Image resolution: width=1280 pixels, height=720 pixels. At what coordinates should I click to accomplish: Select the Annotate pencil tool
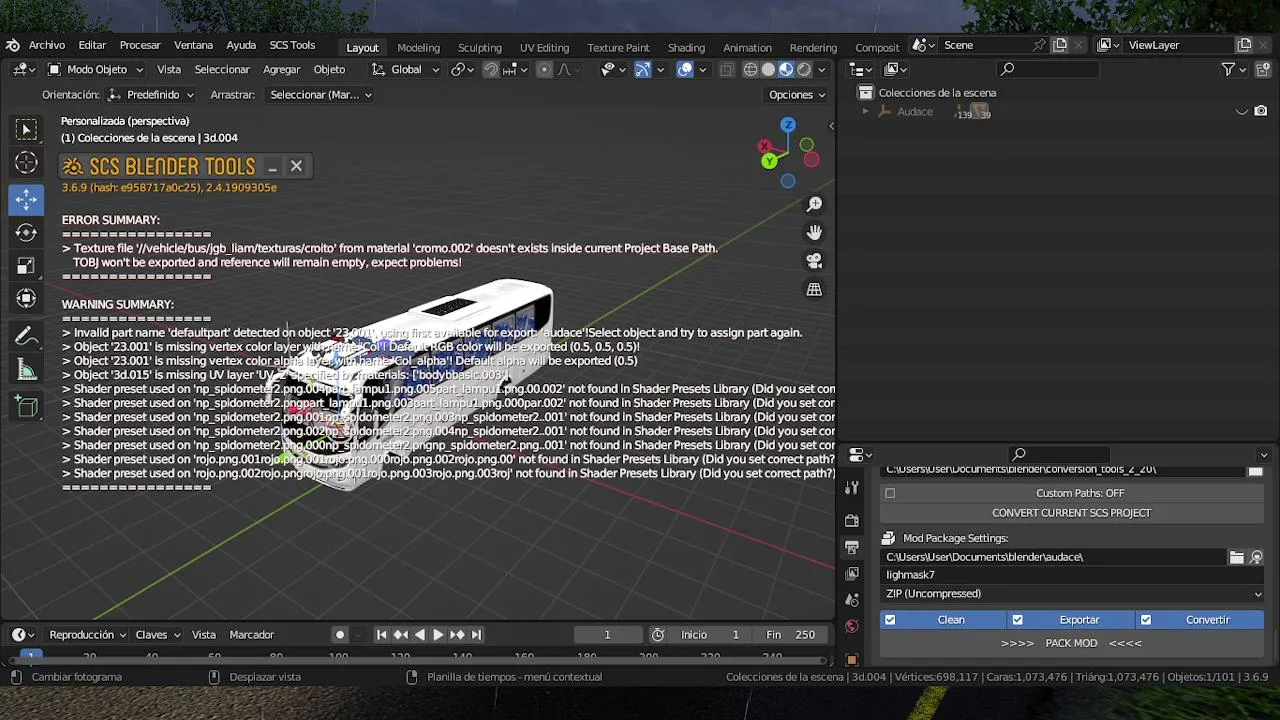[x=26, y=336]
